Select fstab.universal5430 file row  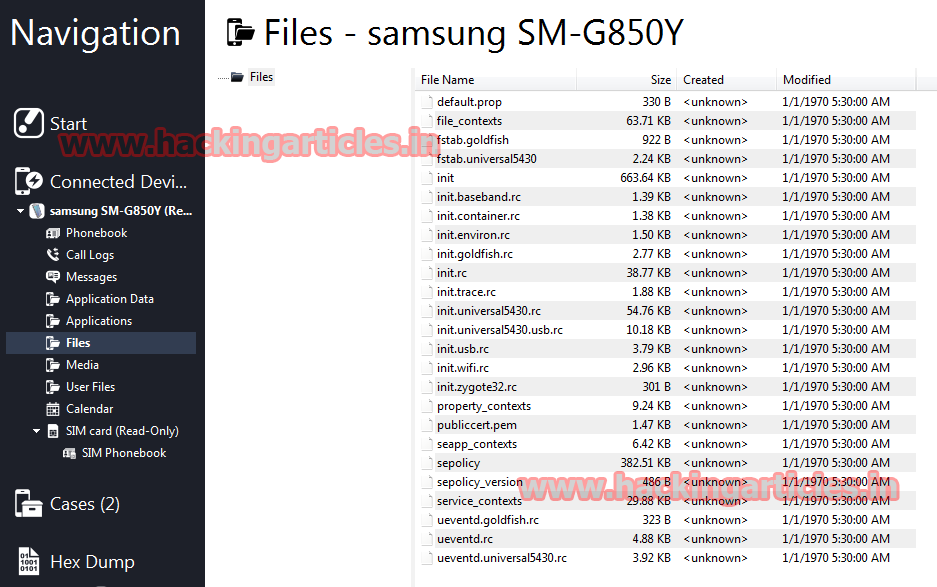click(665, 159)
